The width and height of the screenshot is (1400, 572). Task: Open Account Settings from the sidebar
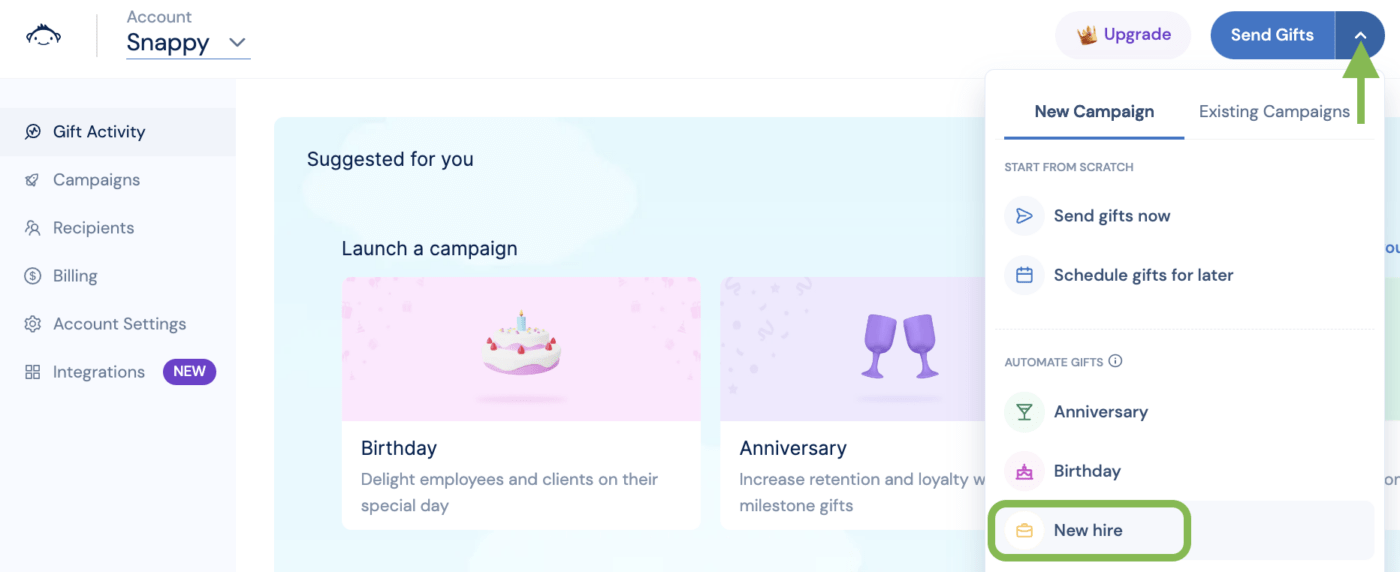pos(119,324)
